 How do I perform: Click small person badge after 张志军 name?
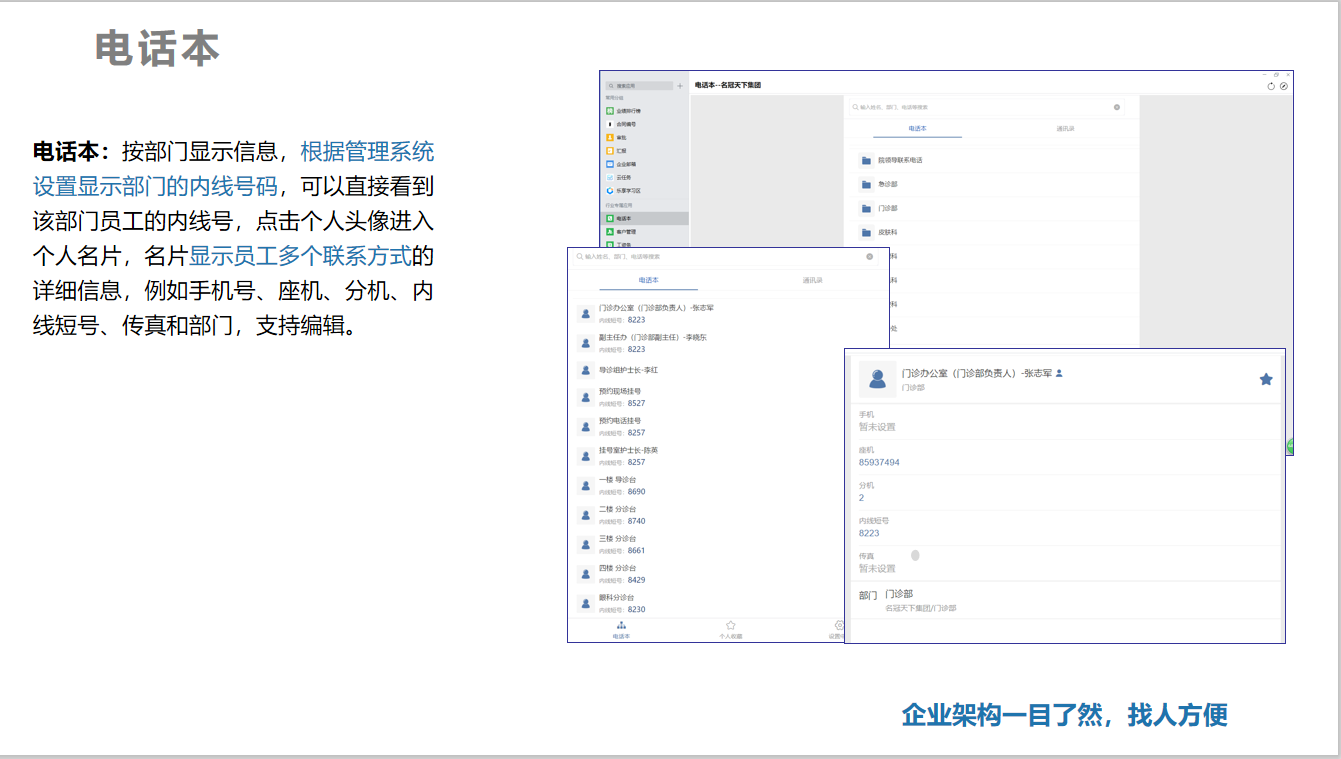pos(1059,373)
